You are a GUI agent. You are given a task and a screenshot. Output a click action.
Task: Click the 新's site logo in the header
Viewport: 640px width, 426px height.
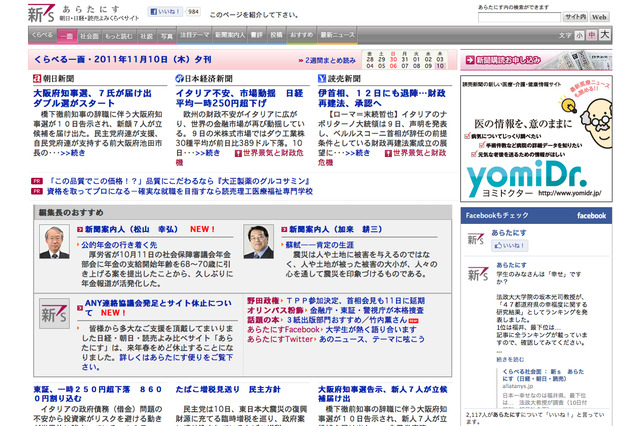coord(41,13)
